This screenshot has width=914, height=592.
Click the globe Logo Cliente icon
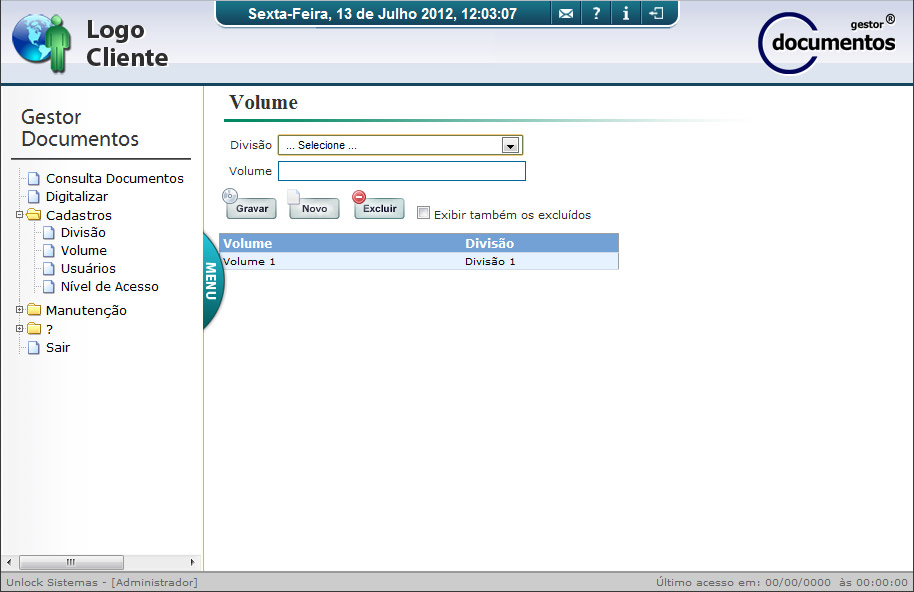pyautogui.click(x=42, y=43)
